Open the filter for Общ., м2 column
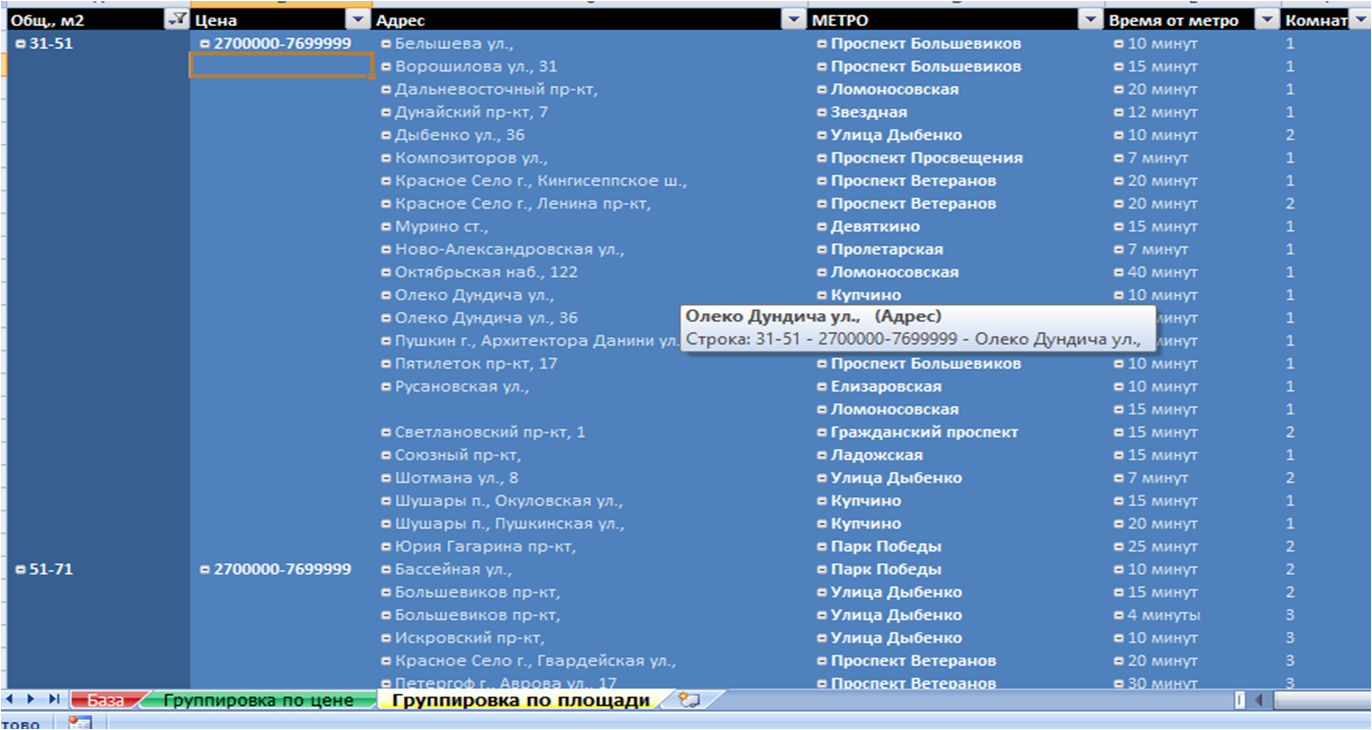The height and width of the screenshot is (730, 1372). pyautogui.click(x=177, y=20)
